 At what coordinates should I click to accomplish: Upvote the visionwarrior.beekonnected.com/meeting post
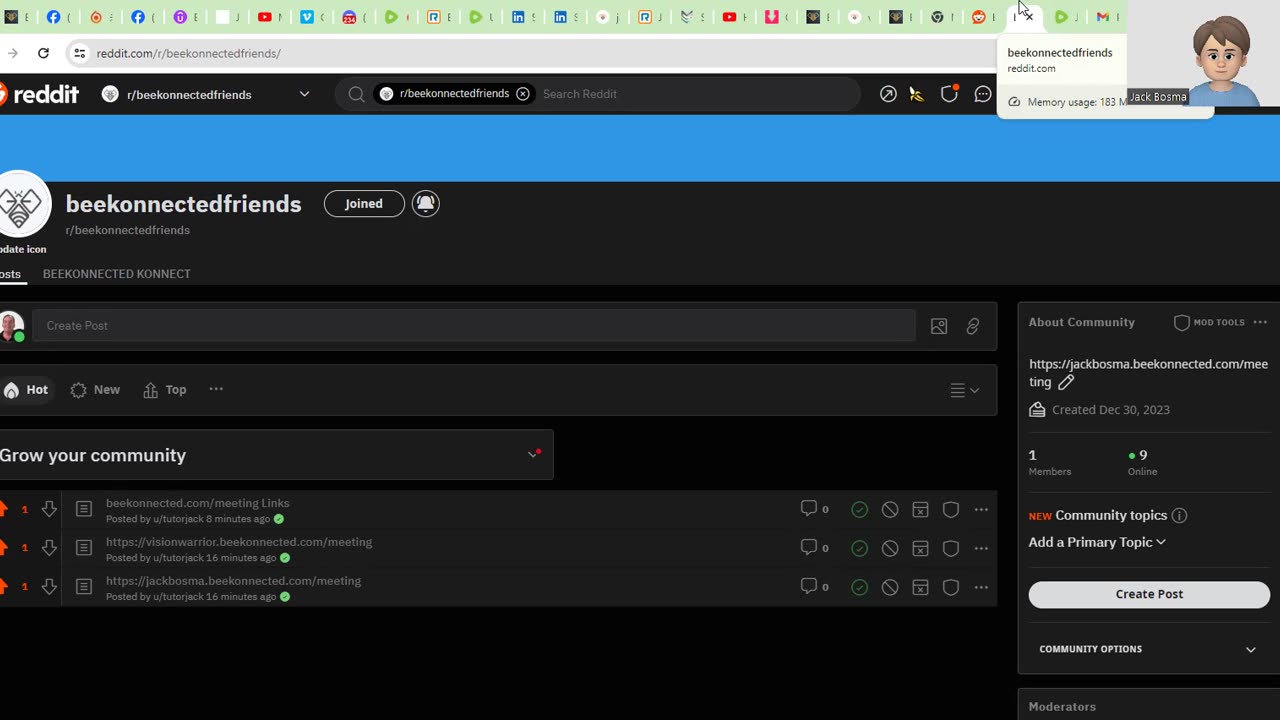[3, 548]
